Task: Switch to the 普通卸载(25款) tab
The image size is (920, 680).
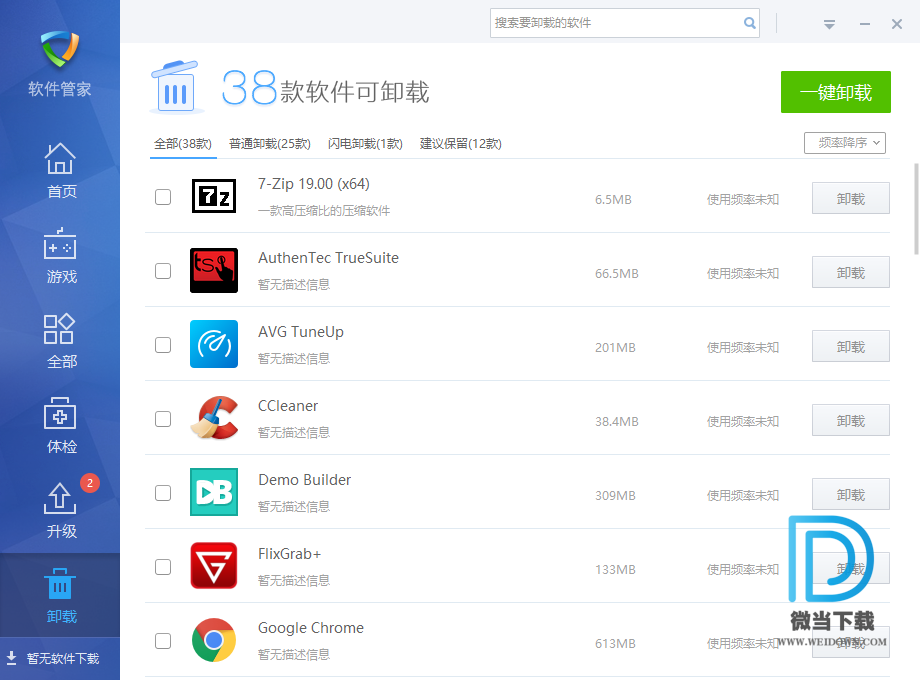Action: (x=269, y=144)
